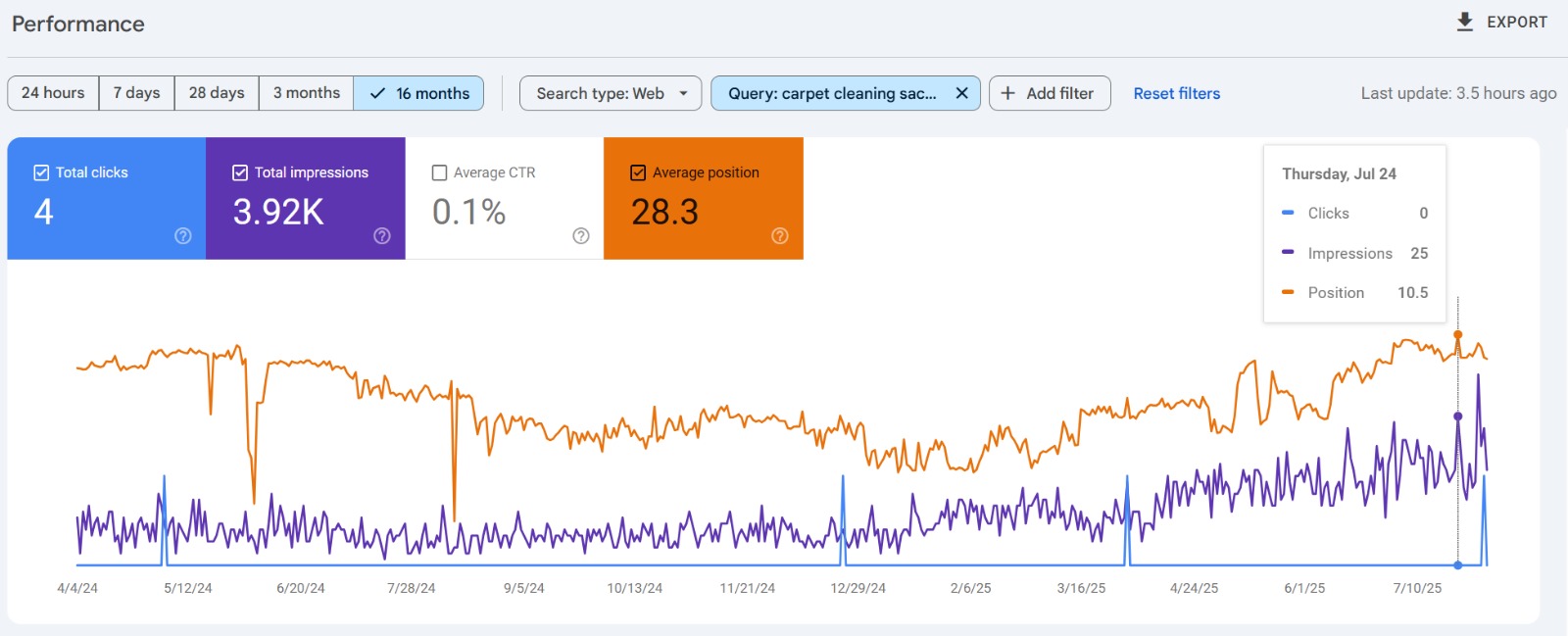
Task: Open help icon on Average position card
Action: (780, 236)
